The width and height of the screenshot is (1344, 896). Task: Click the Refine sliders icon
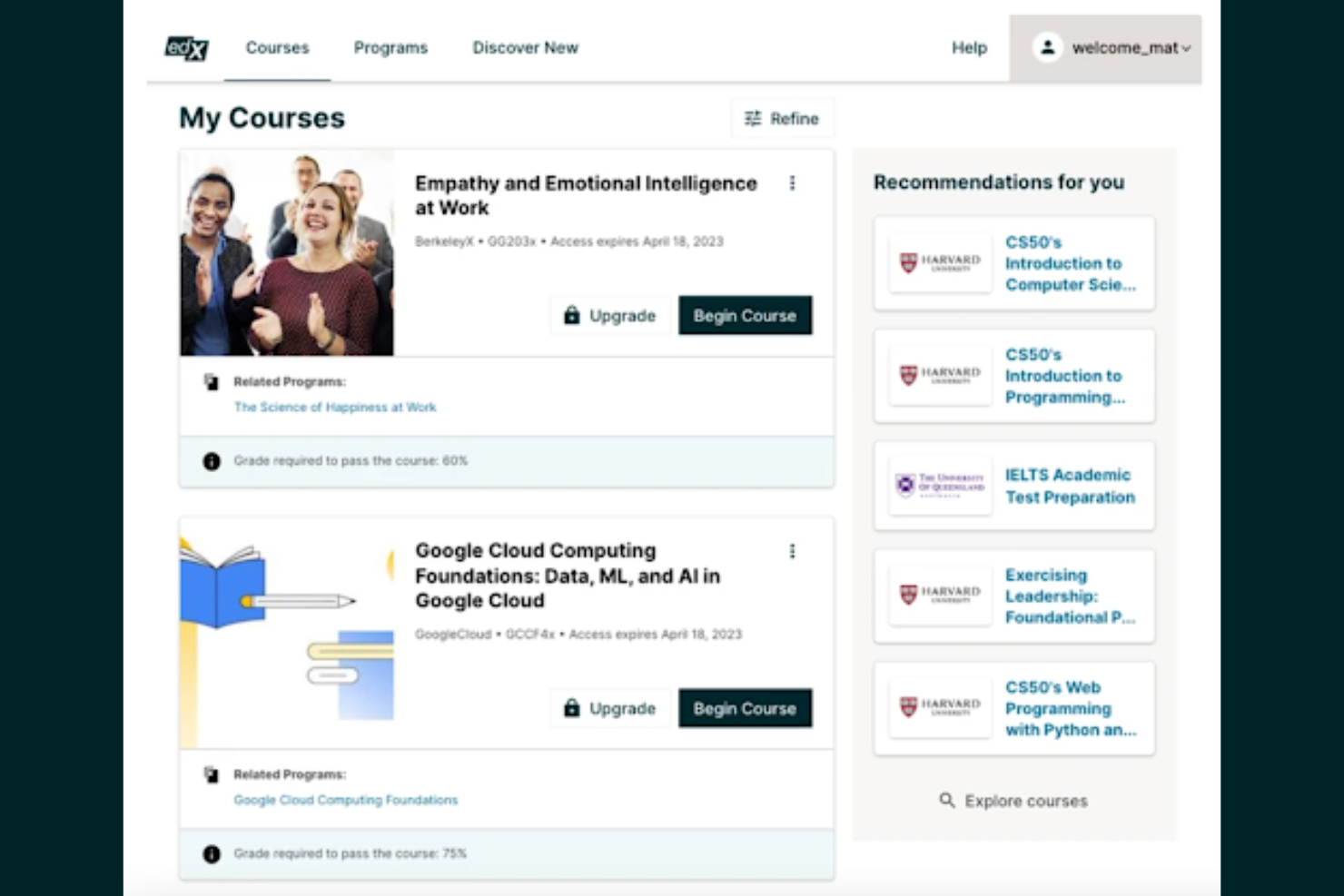[753, 119]
